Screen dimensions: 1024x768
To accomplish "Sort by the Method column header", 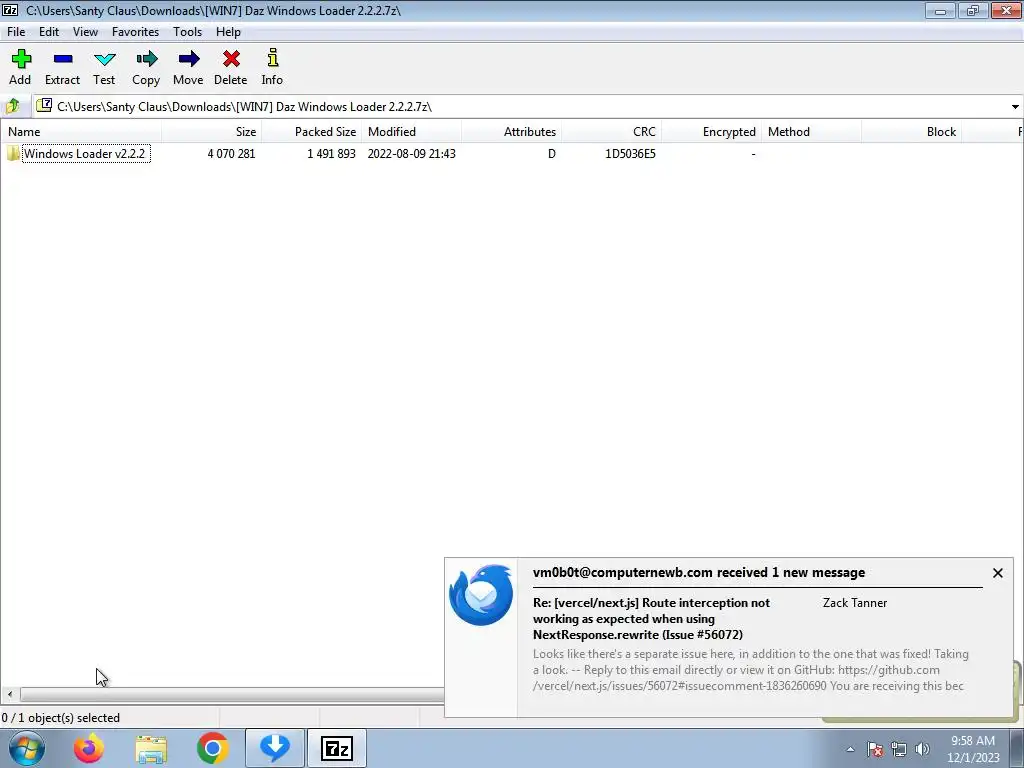I will tap(811, 132).
